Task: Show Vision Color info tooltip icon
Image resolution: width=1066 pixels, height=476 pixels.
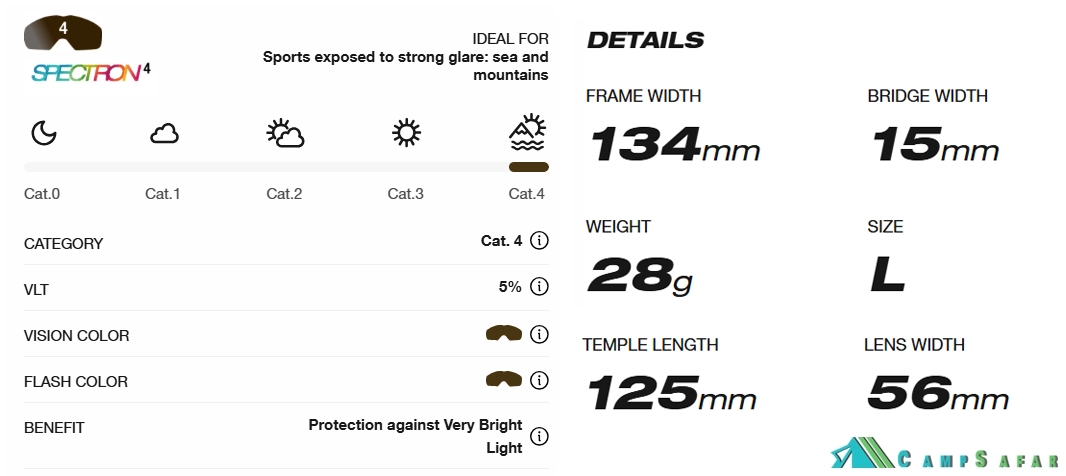Action: tap(539, 334)
